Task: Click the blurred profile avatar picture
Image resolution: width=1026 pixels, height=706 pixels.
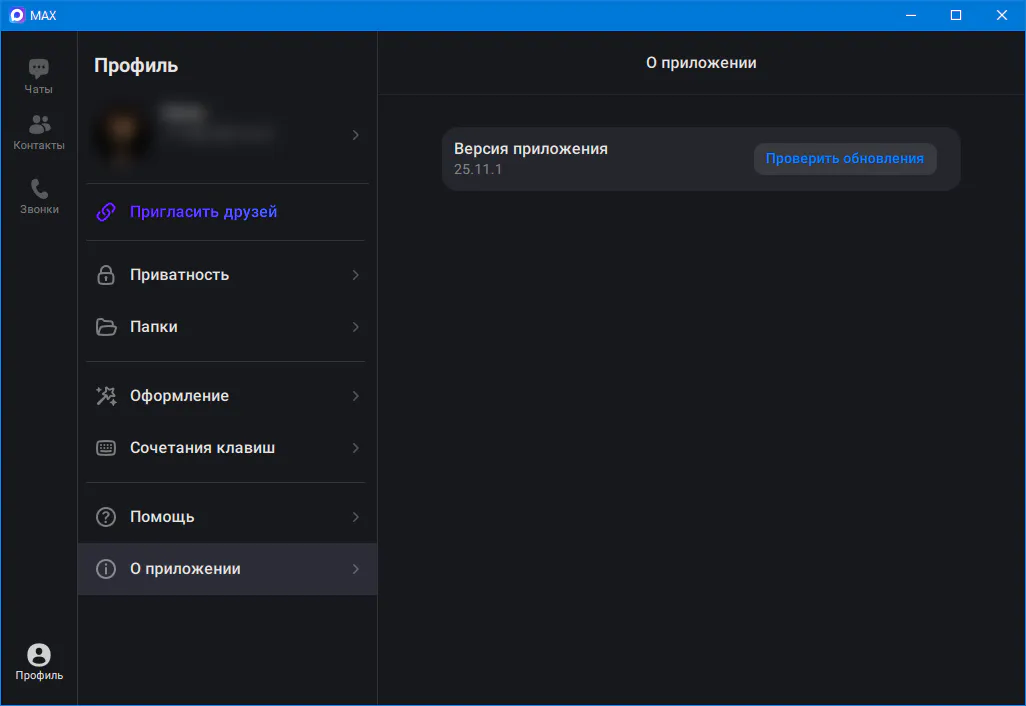Action: 122,134
